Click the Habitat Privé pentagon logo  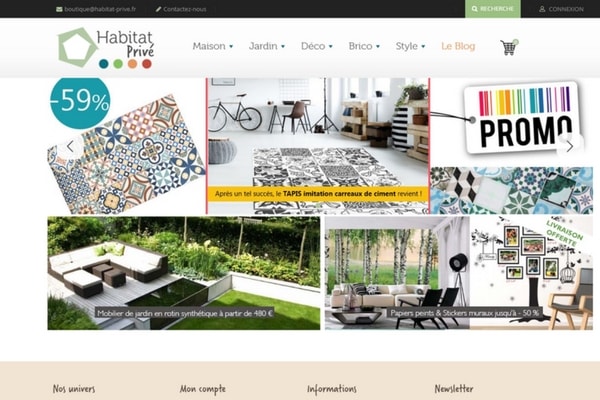(77, 47)
